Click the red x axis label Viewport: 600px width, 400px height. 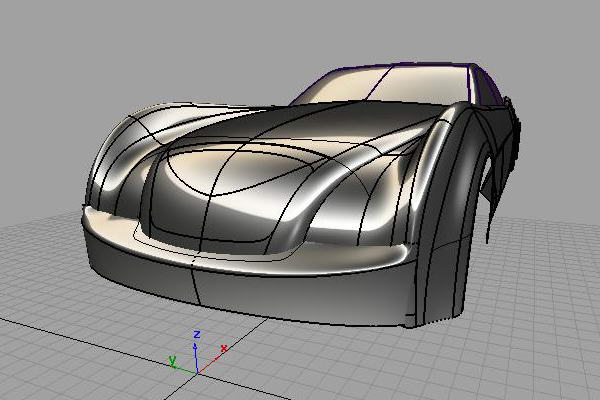[x=224, y=348]
